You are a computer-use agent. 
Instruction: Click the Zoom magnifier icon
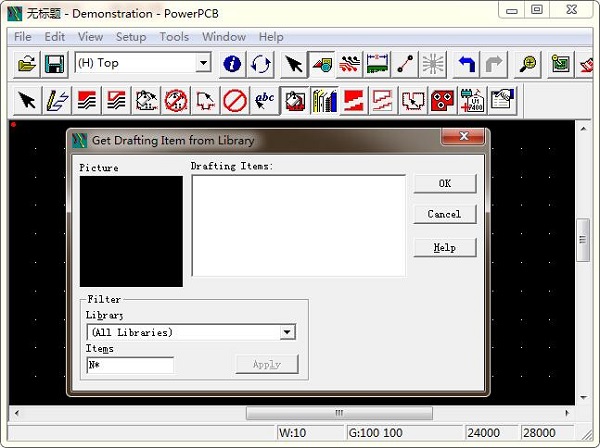click(x=527, y=64)
